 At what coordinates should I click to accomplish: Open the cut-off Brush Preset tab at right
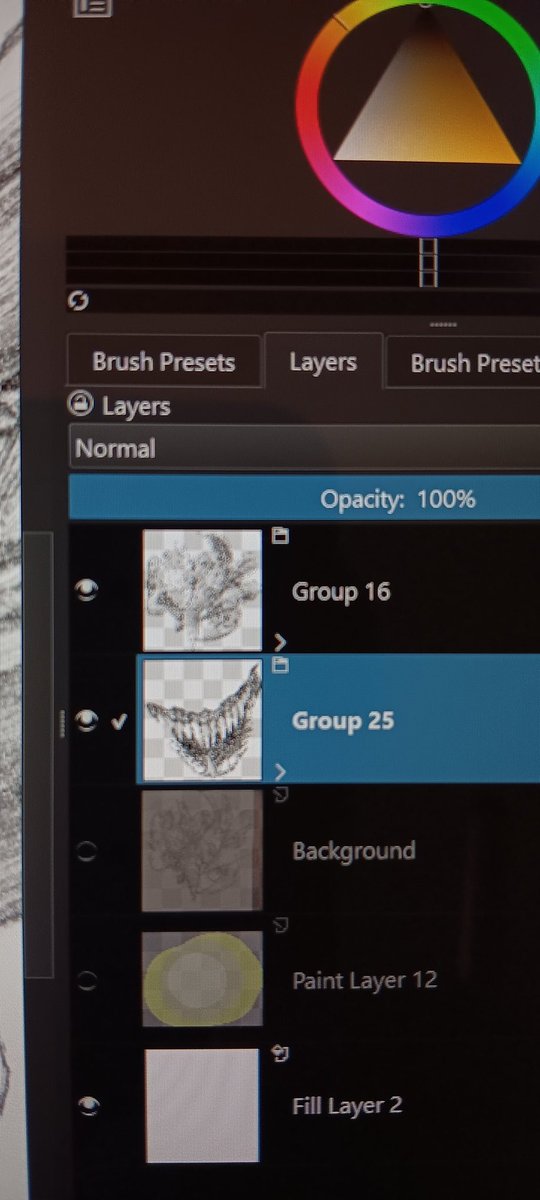point(464,362)
